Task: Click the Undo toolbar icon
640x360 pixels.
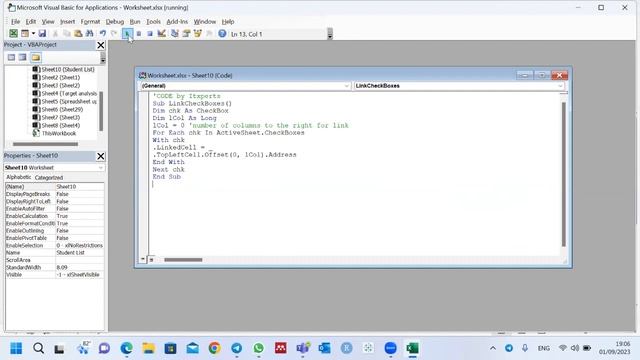Action: click(x=103, y=33)
